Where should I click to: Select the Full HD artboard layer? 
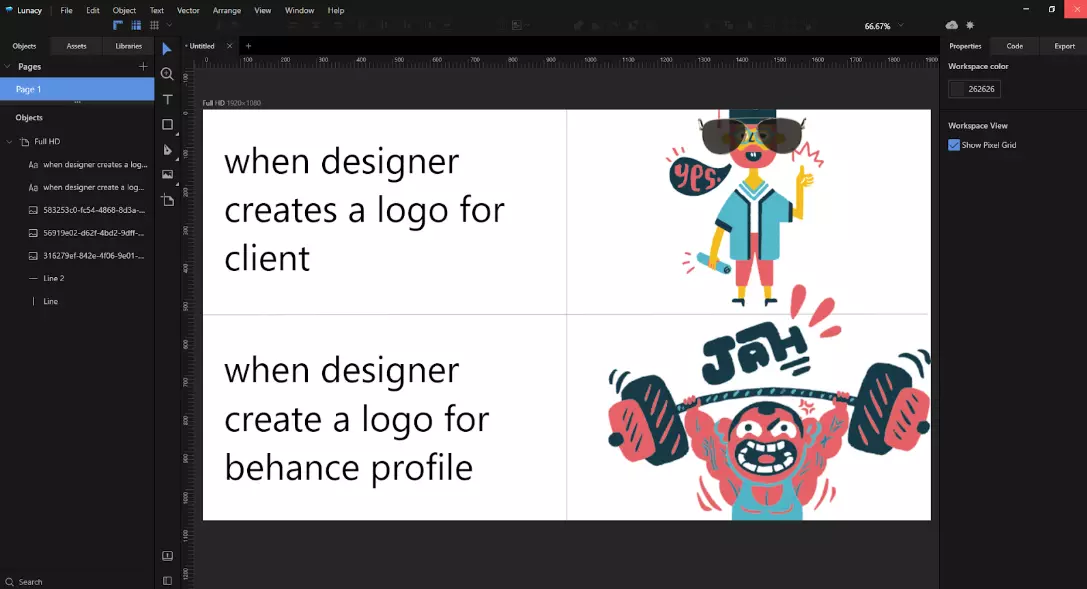tap(77, 141)
